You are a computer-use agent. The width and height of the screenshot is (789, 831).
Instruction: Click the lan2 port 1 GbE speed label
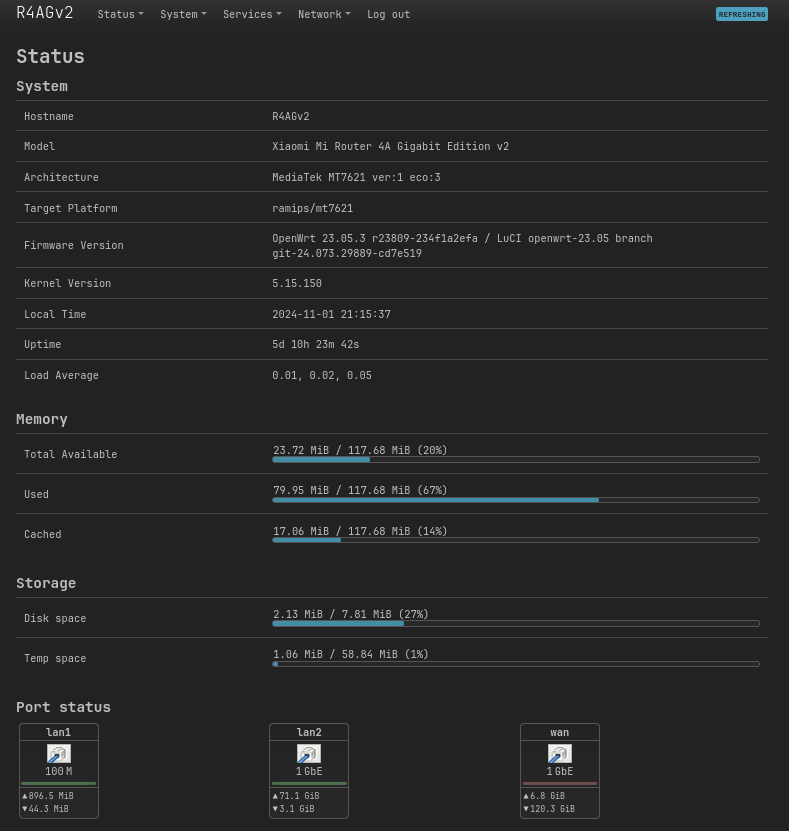tap(309, 771)
